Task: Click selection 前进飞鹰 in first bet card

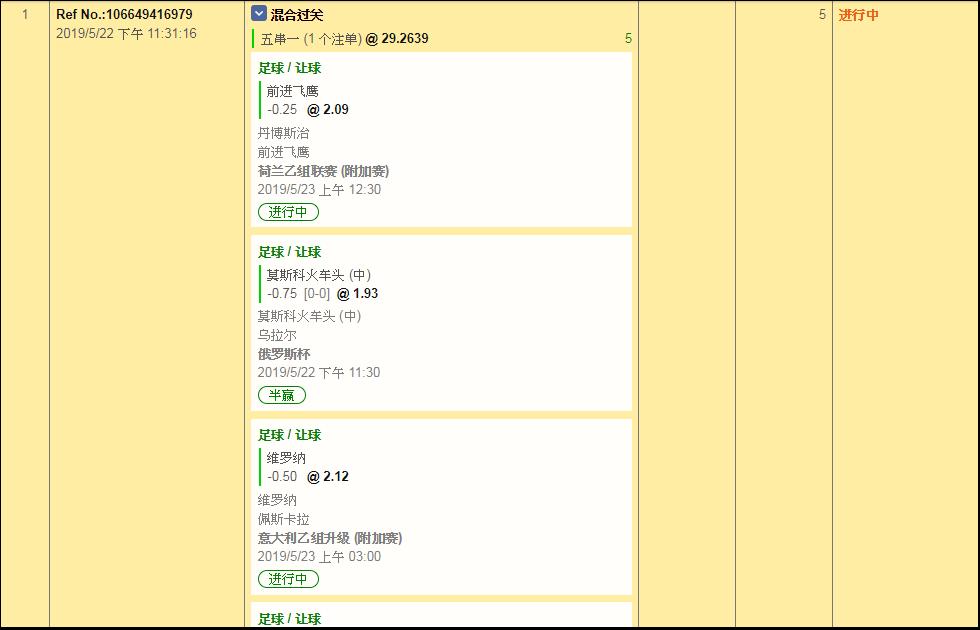Action: tap(292, 91)
